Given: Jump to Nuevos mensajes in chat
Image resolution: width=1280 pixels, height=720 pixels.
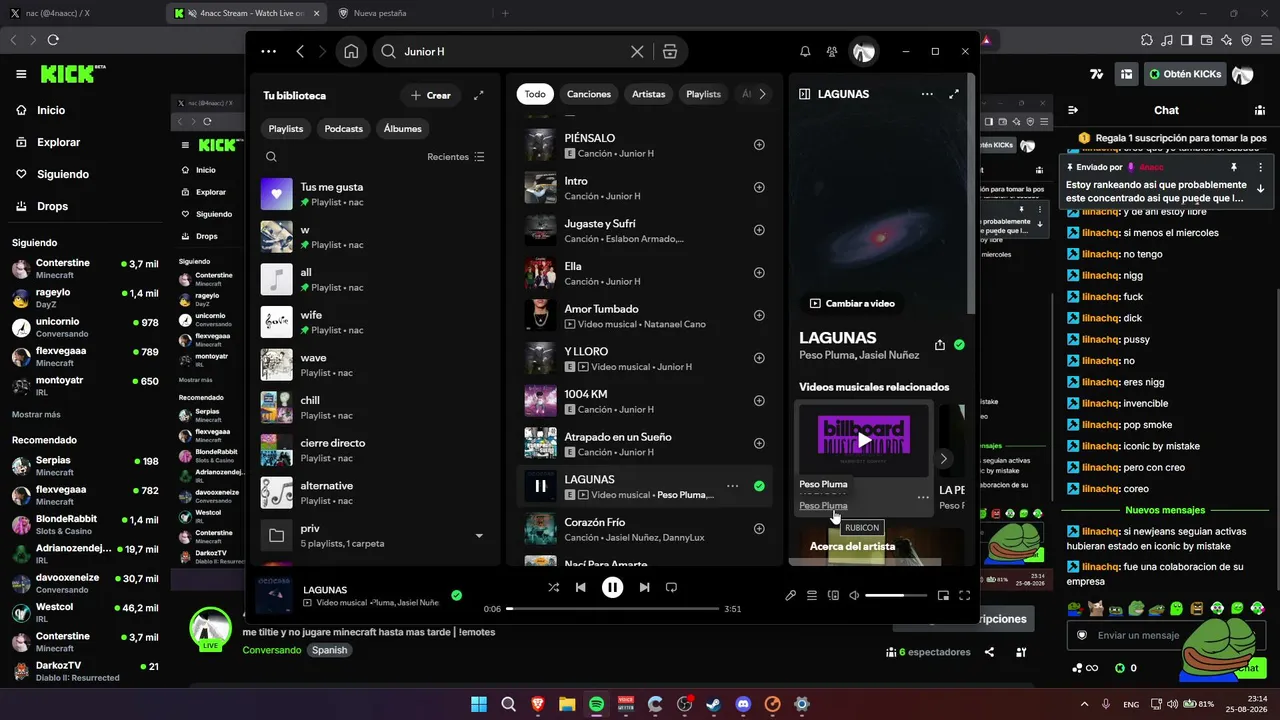Looking at the screenshot, I should (x=1166, y=510).
